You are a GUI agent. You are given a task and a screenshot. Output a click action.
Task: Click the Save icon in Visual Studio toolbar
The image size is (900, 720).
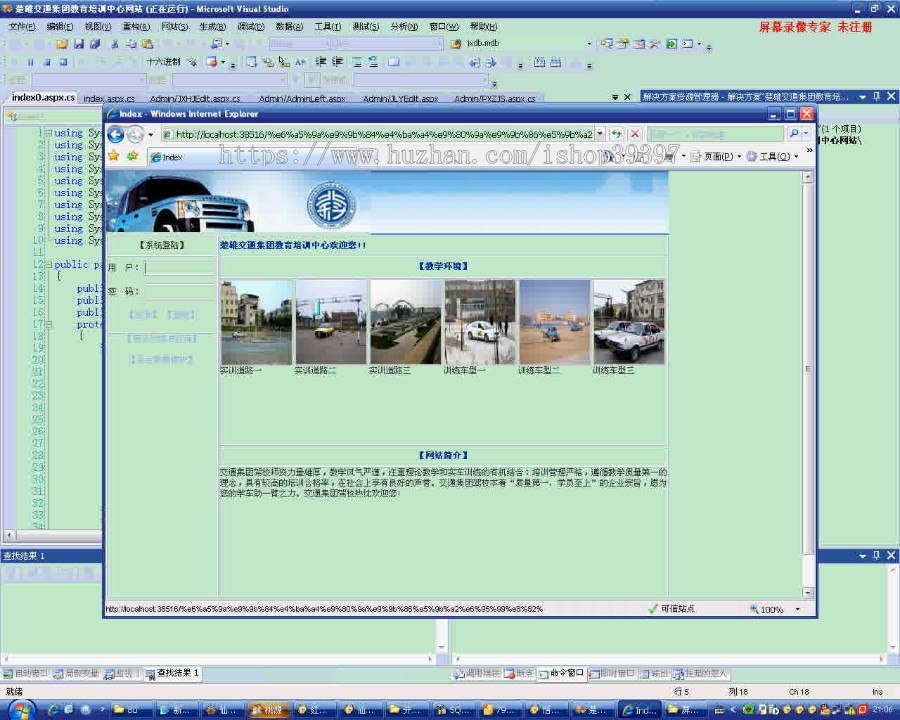[79, 44]
